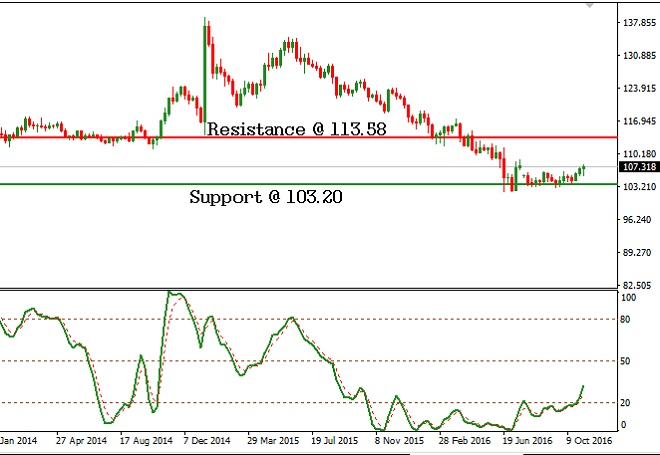
Task: Click price scale value 103.210
Action: tap(639, 186)
